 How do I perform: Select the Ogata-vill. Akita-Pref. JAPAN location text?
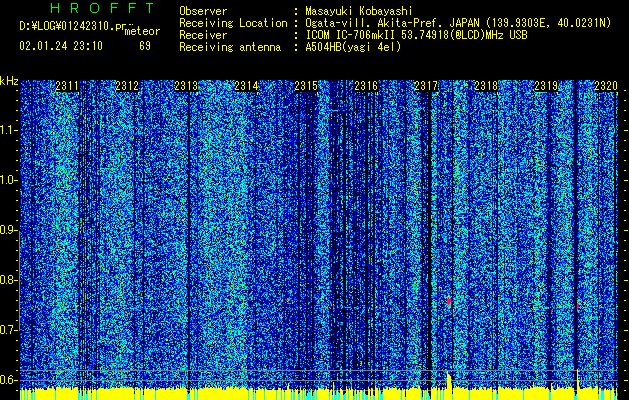tap(459, 23)
